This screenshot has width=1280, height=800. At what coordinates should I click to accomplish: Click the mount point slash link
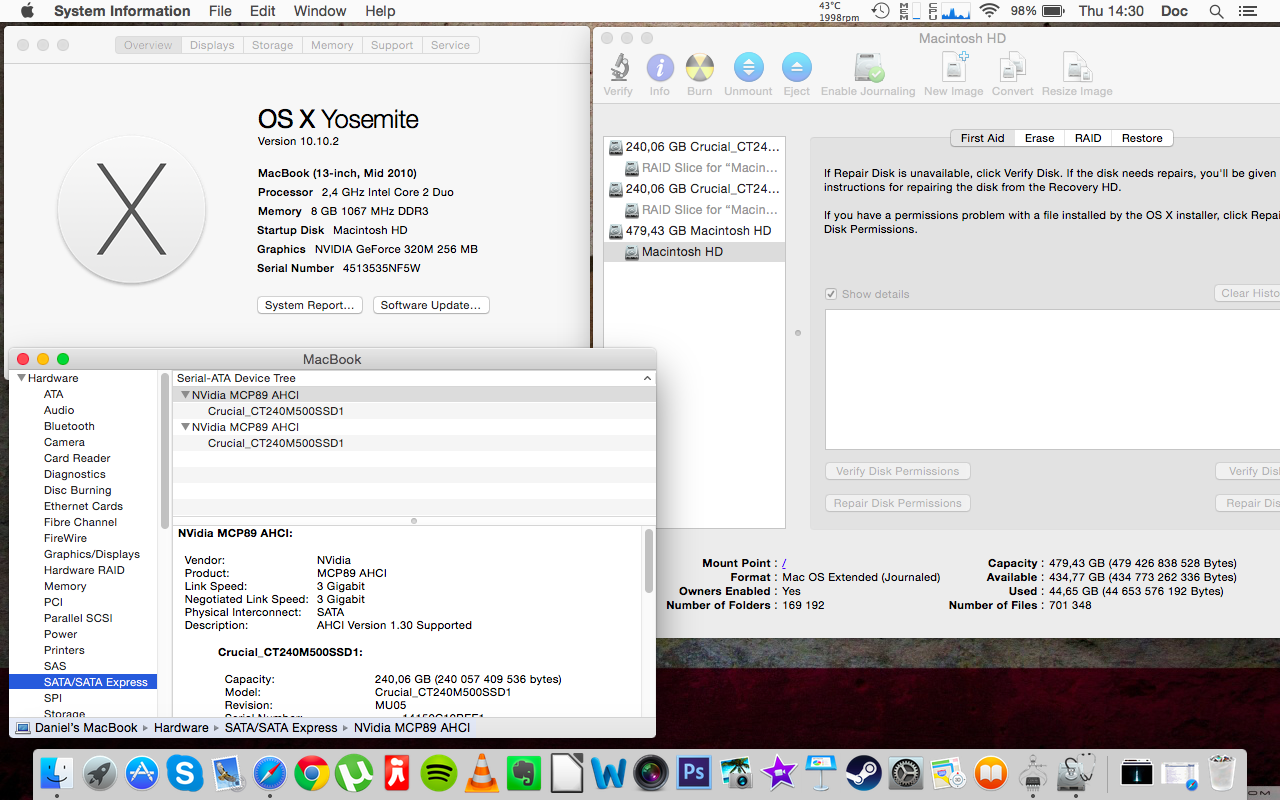(784, 563)
